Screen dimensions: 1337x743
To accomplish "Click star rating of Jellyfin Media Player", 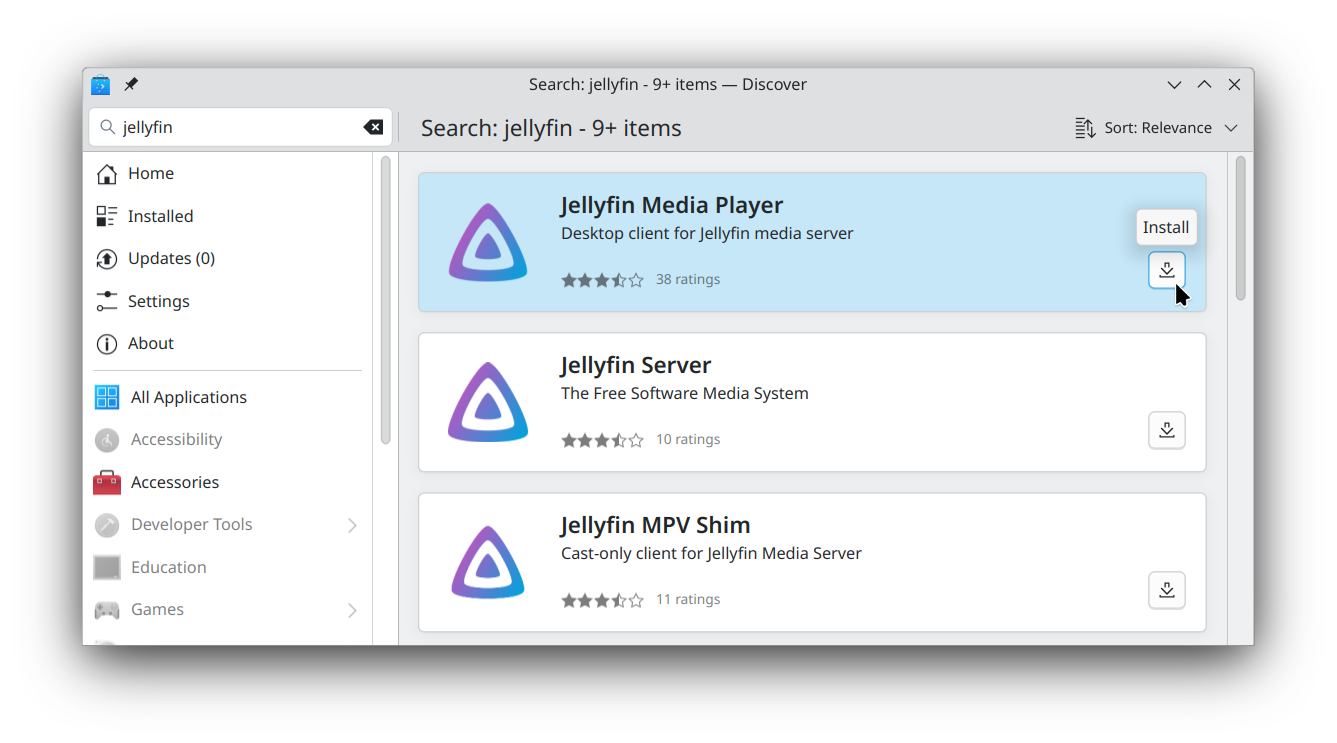I will [x=602, y=280].
